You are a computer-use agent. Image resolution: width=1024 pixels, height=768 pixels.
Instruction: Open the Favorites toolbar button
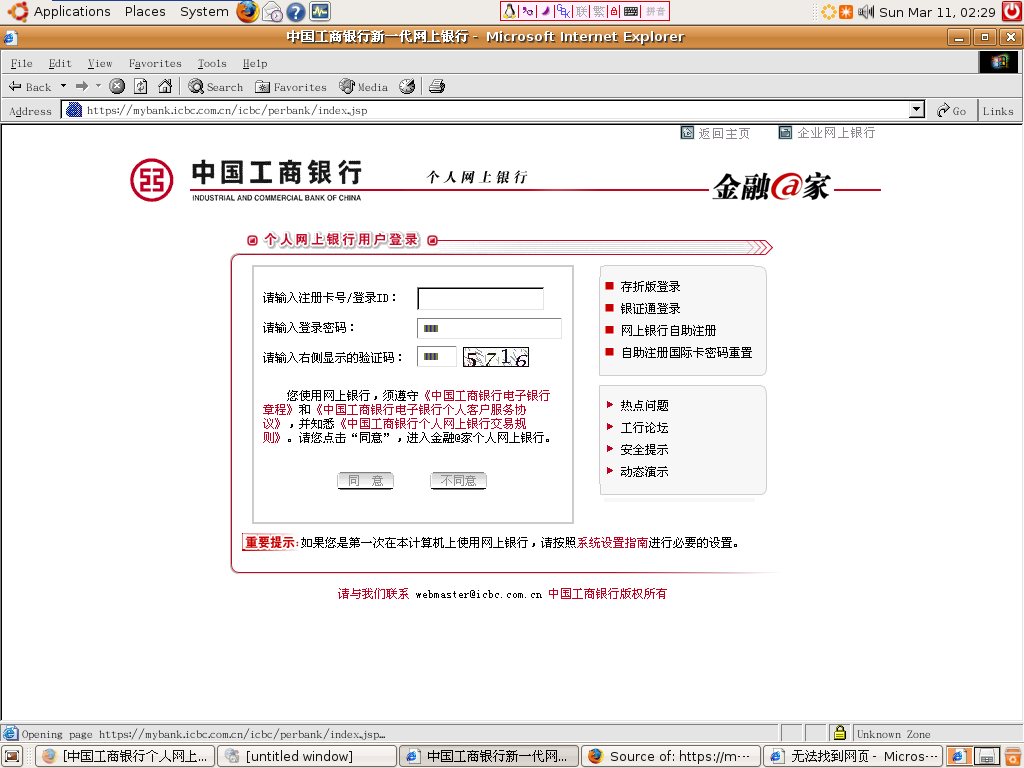pyautogui.click(x=291, y=87)
